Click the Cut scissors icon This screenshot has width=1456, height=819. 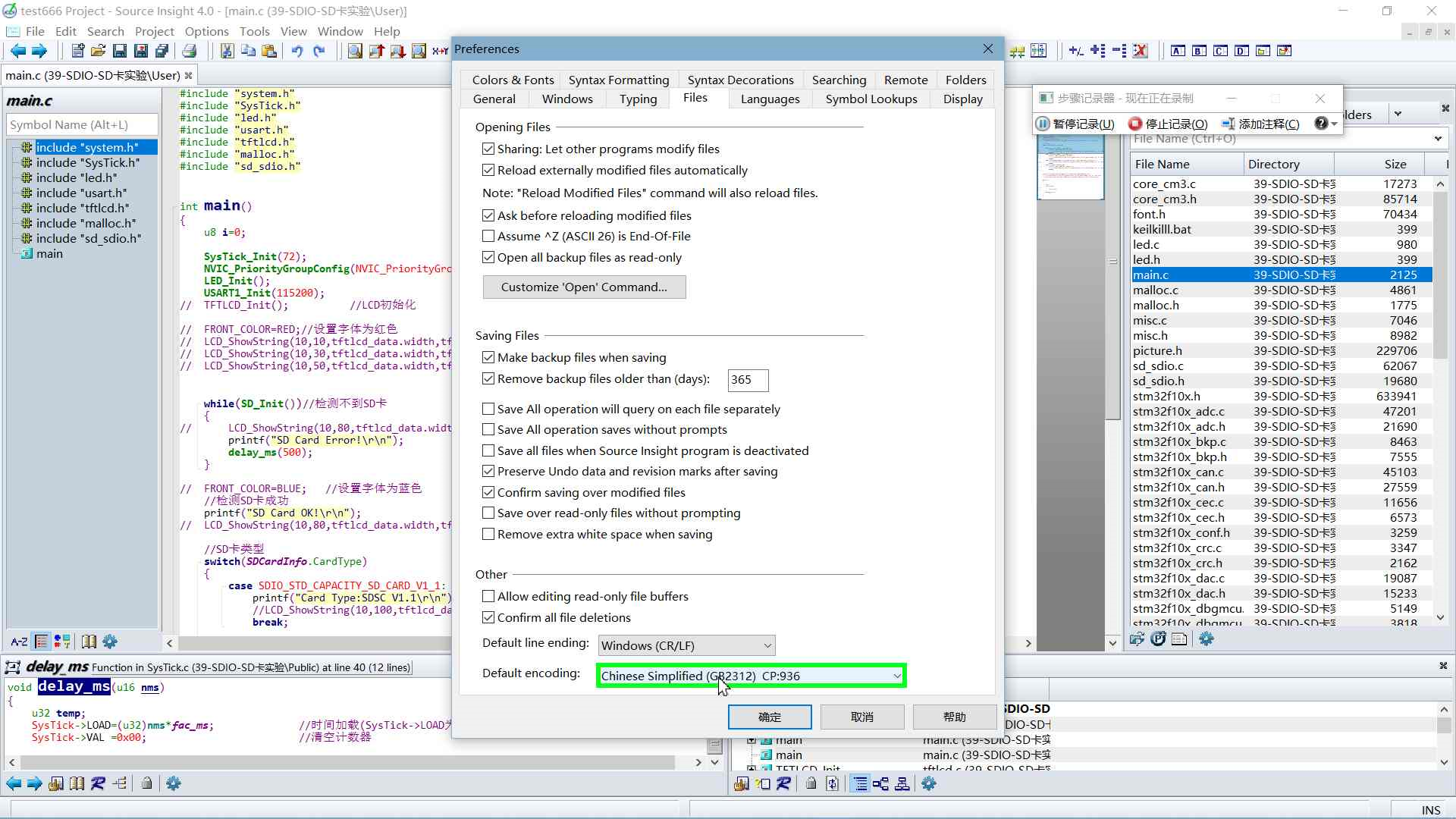pos(227,52)
